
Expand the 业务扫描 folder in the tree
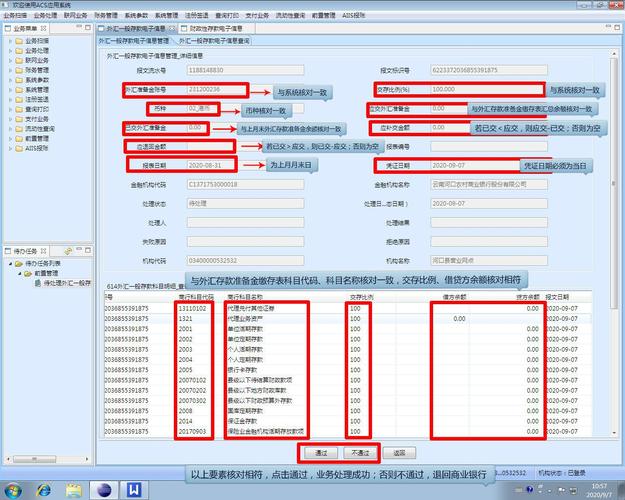pyautogui.click(x=10, y=41)
